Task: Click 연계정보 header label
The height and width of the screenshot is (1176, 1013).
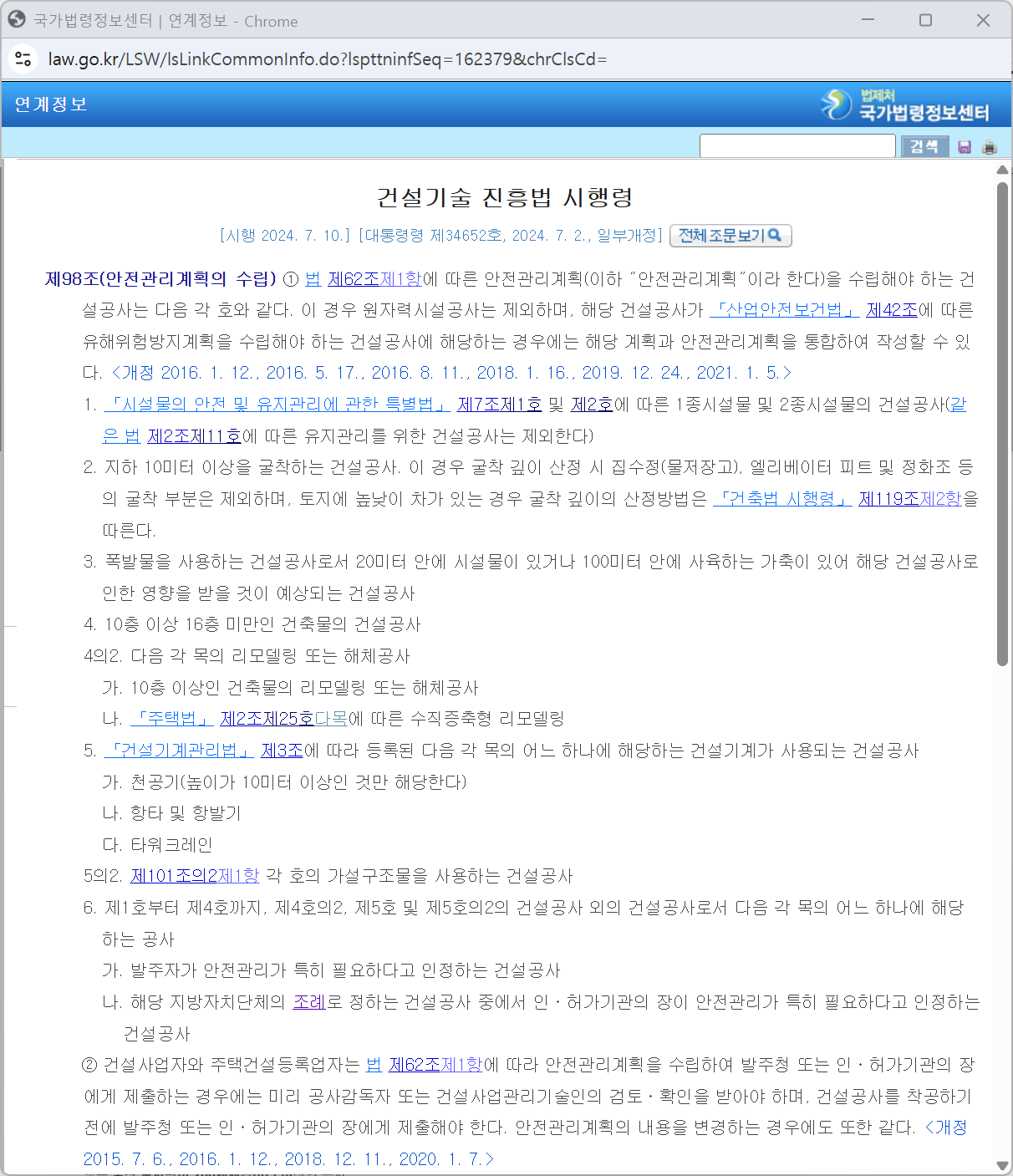Action: 51,104
